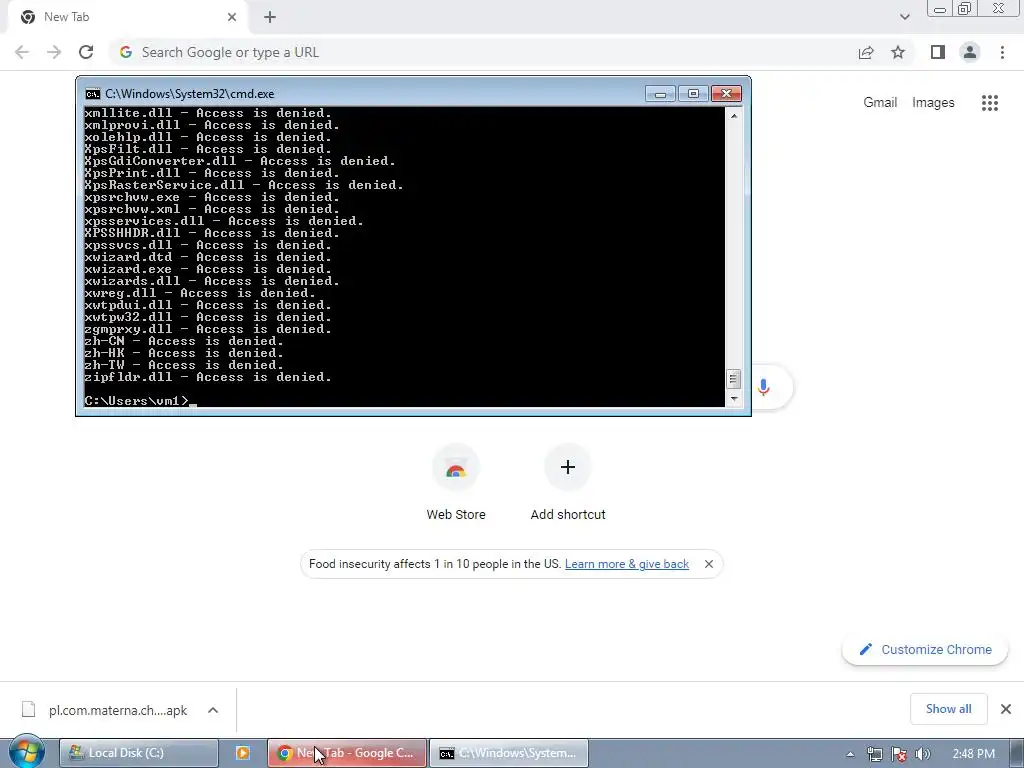
Task: Minimize the cmd.exe window
Action: point(660,94)
